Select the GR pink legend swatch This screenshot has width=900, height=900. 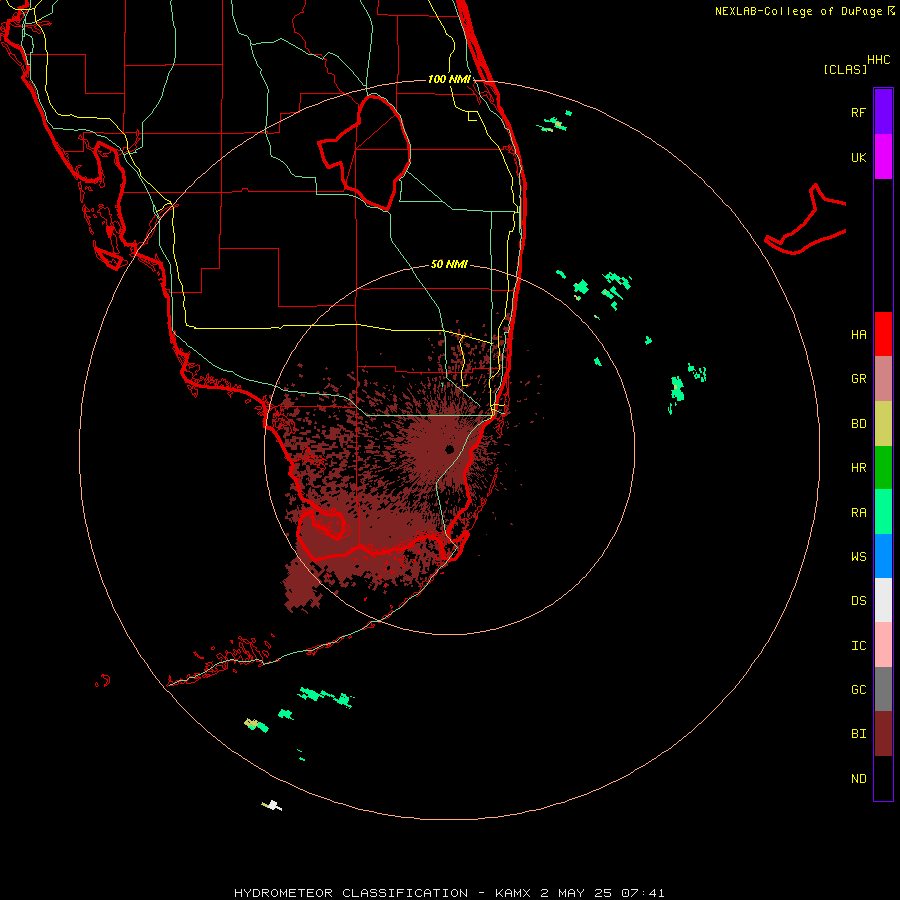click(883, 379)
